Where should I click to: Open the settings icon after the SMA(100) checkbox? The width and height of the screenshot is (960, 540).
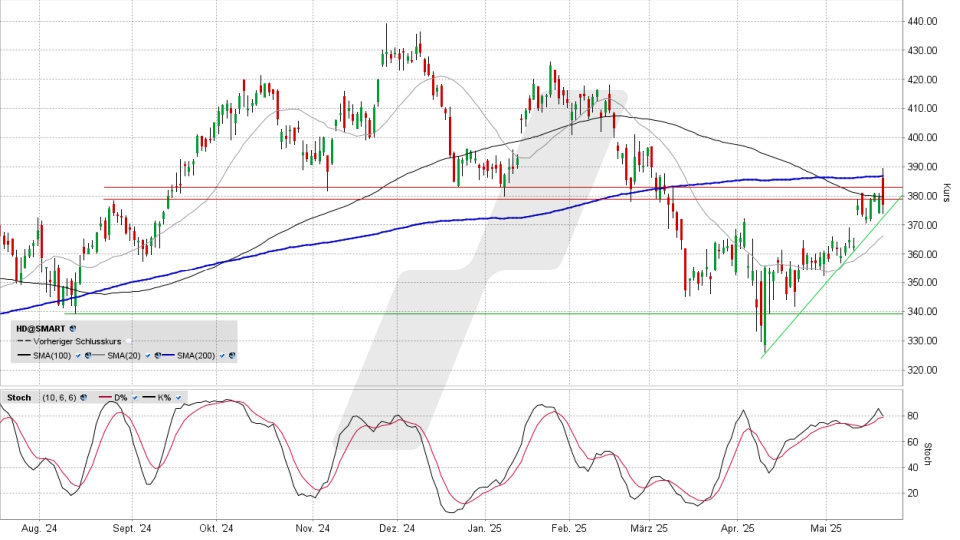pos(88,355)
